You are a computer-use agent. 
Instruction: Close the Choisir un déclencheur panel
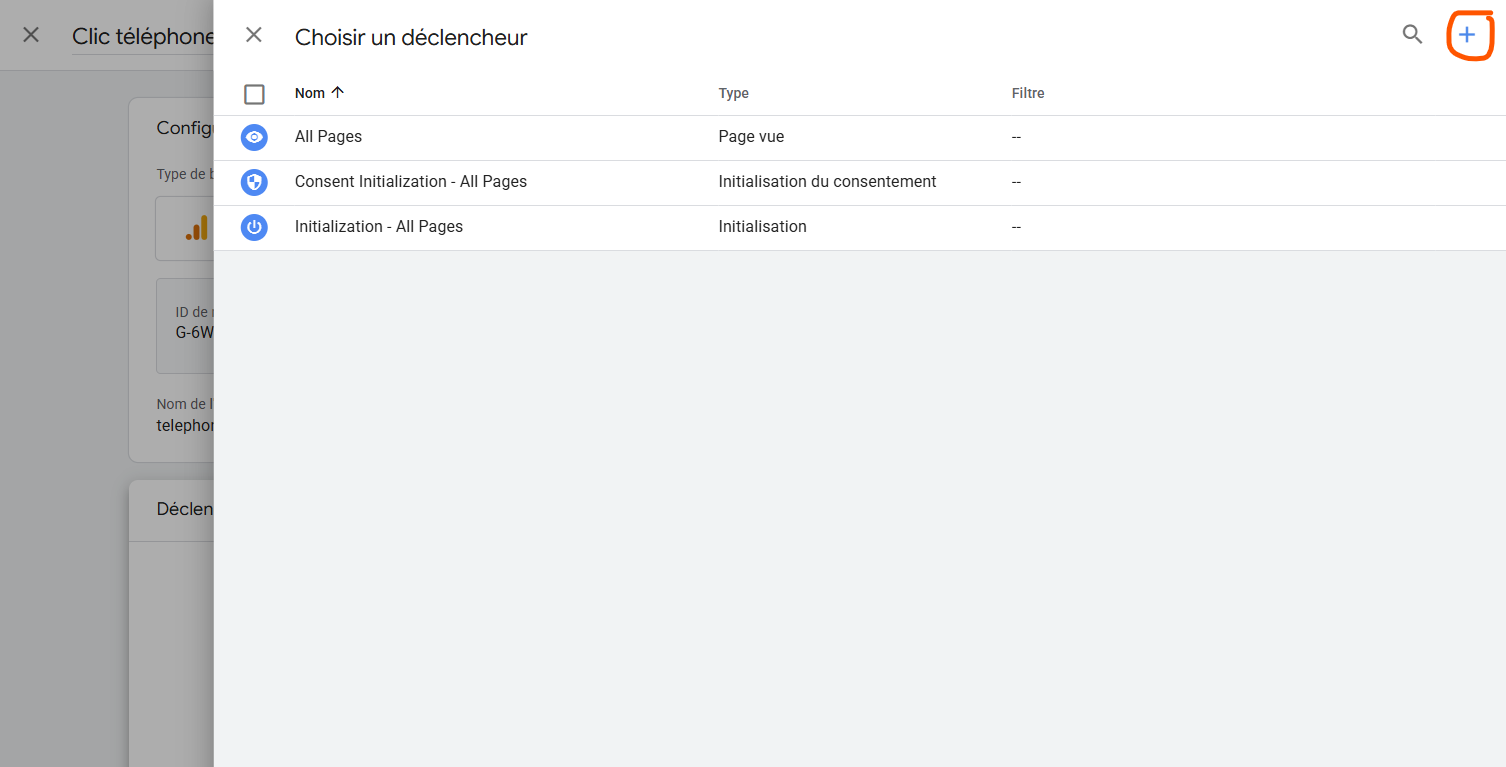(254, 35)
